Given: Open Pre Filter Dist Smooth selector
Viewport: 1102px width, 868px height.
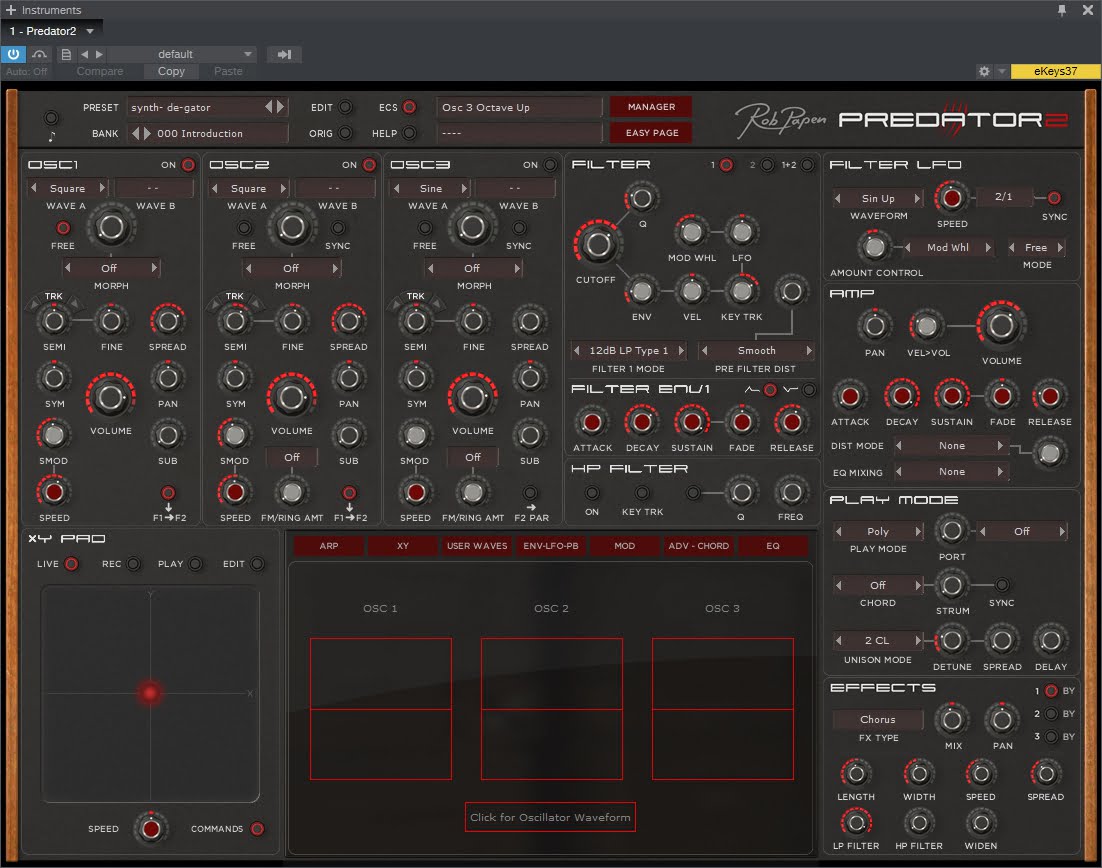Looking at the screenshot, I should 757,350.
